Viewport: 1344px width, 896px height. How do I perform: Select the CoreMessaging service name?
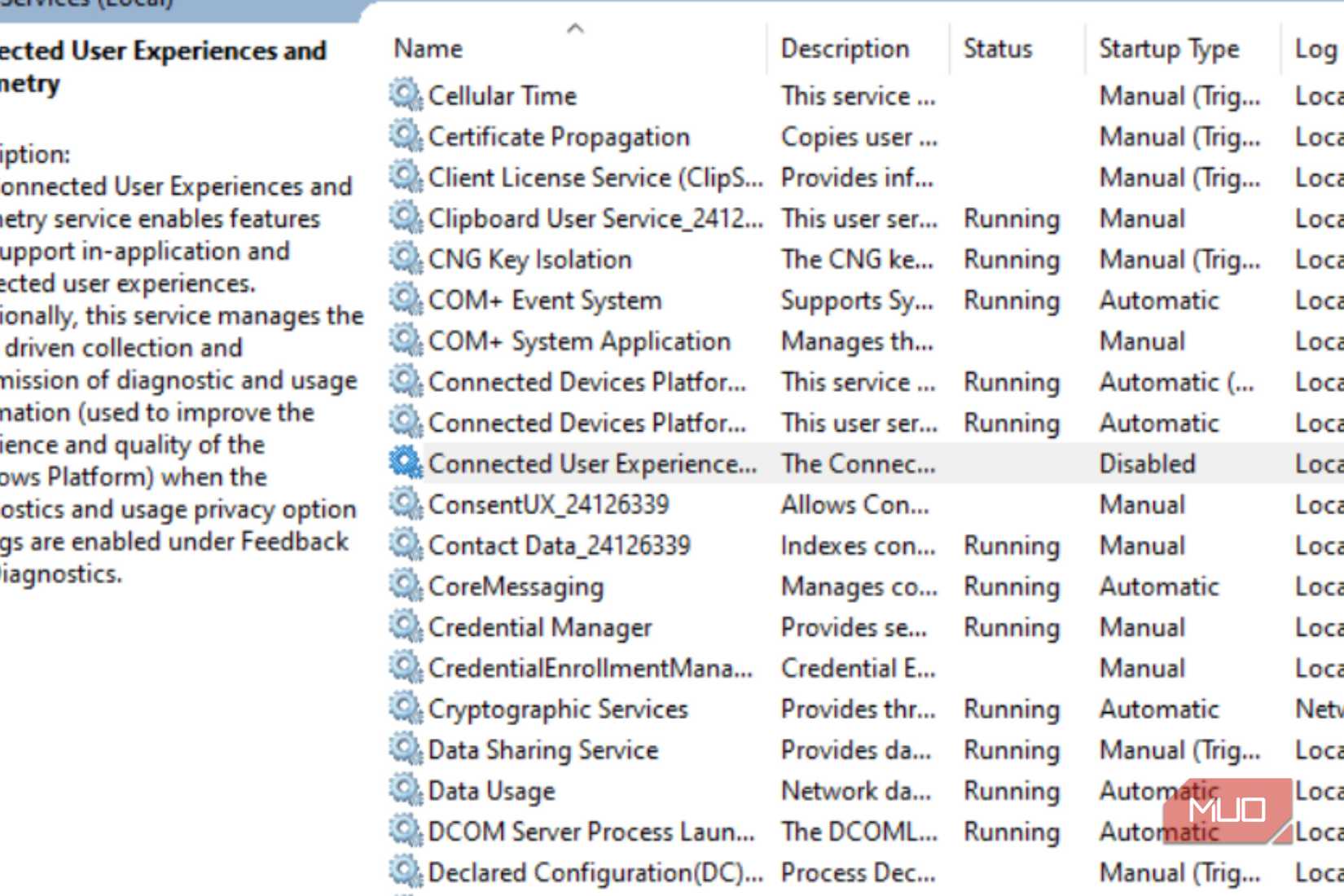tap(516, 586)
